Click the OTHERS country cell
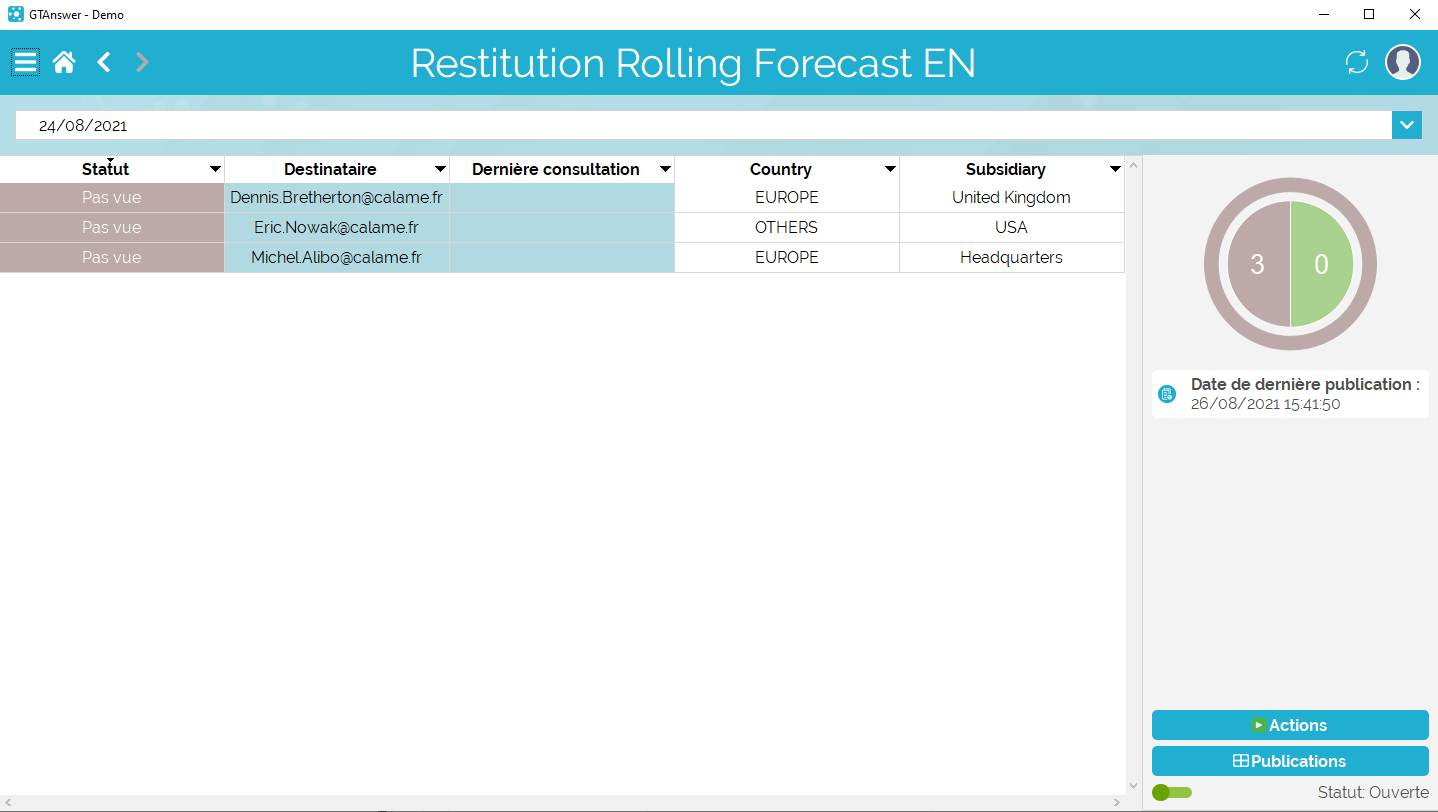Viewport: 1438px width, 812px height. (x=787, y=228)
